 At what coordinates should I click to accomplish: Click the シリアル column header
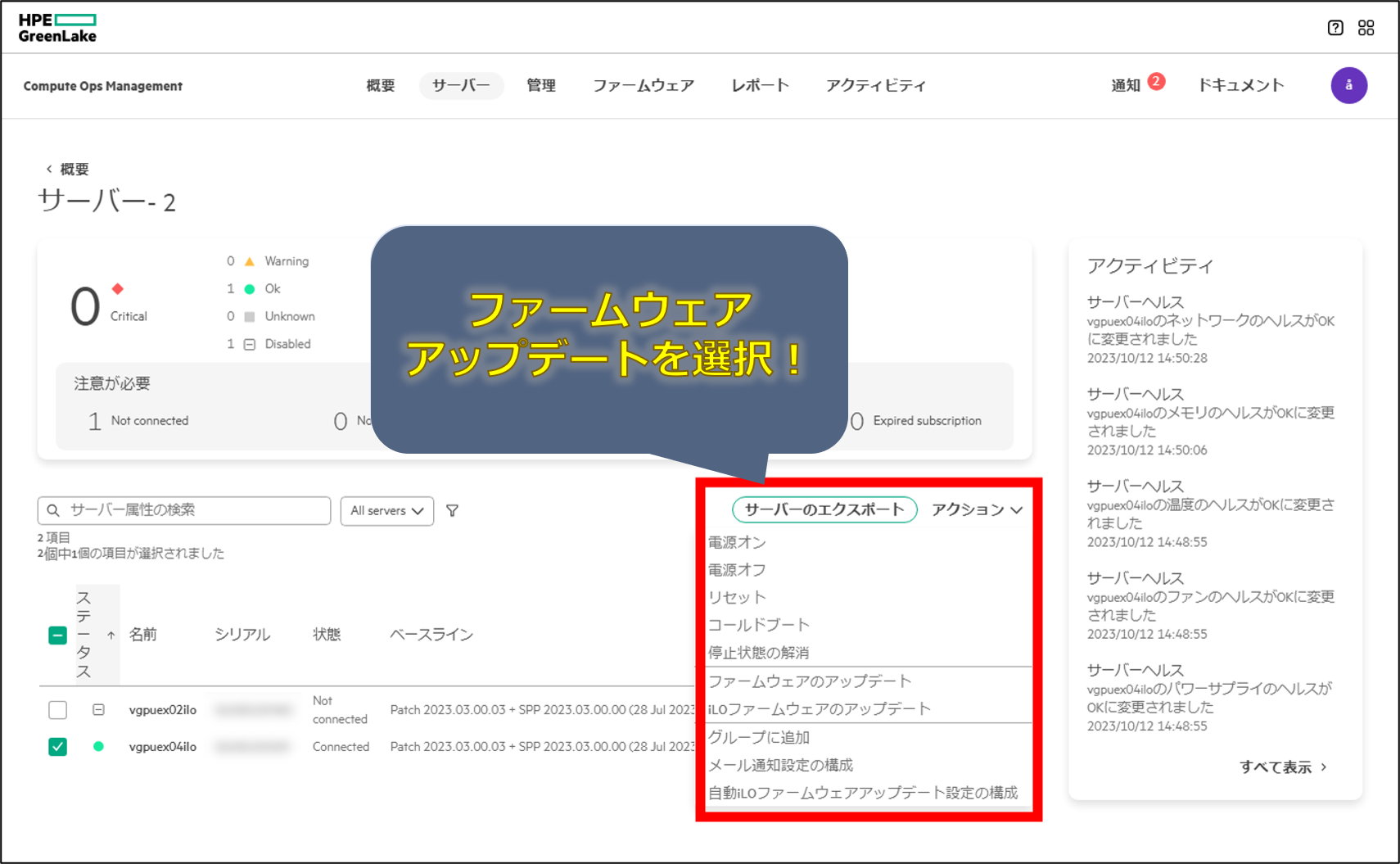[242, 635]
